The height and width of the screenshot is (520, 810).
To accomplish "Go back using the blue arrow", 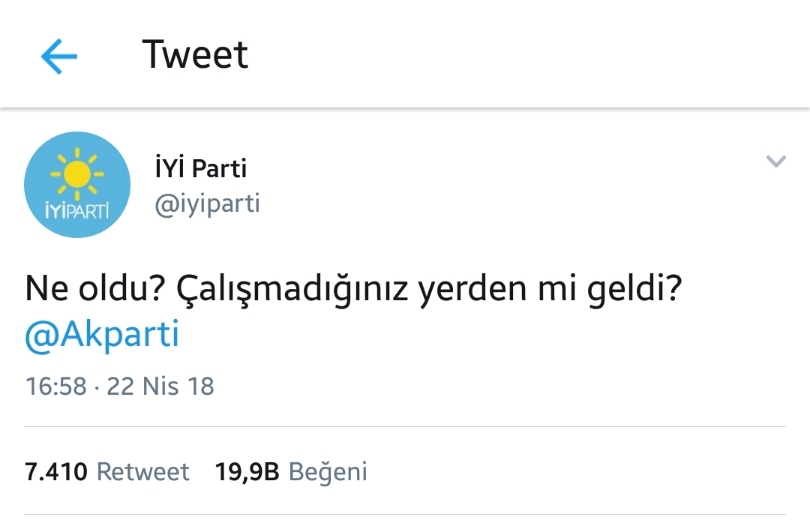I will click(x=59, y=56).
